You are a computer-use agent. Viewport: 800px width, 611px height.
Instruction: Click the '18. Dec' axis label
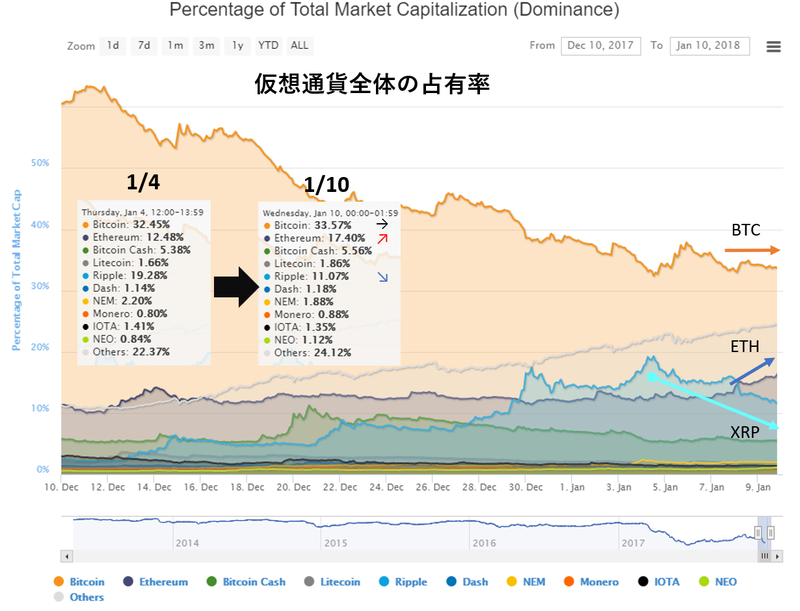[x=247, y=488]
